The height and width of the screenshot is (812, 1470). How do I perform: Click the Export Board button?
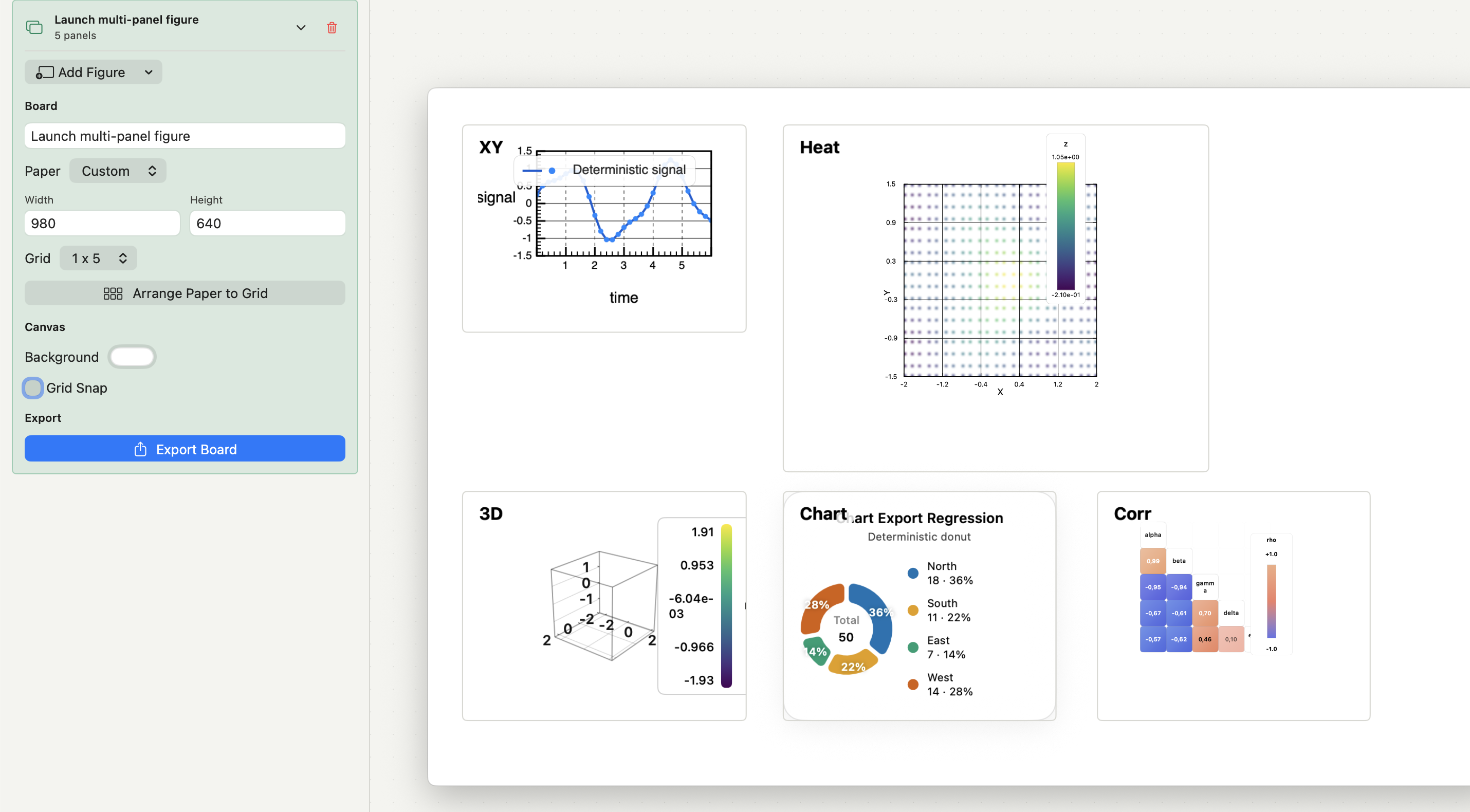click(x=185, y=449)
